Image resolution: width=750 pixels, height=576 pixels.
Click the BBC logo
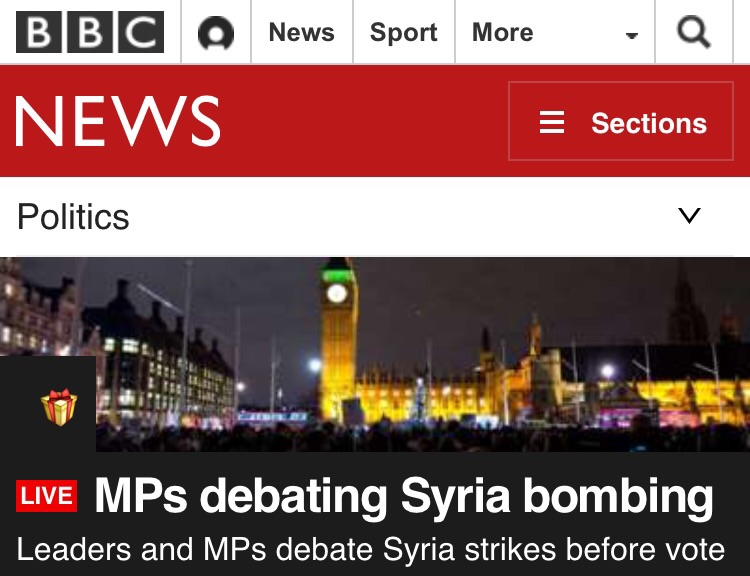(x=89, y=32)
